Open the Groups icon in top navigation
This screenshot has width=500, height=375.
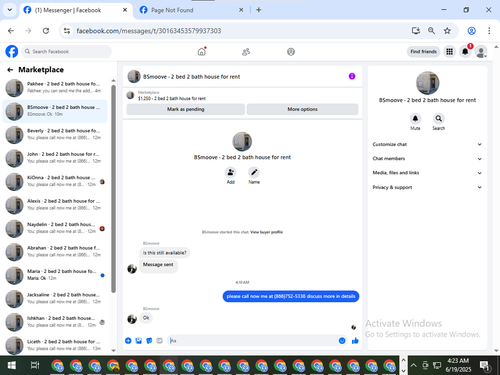(x=291, y=52)
